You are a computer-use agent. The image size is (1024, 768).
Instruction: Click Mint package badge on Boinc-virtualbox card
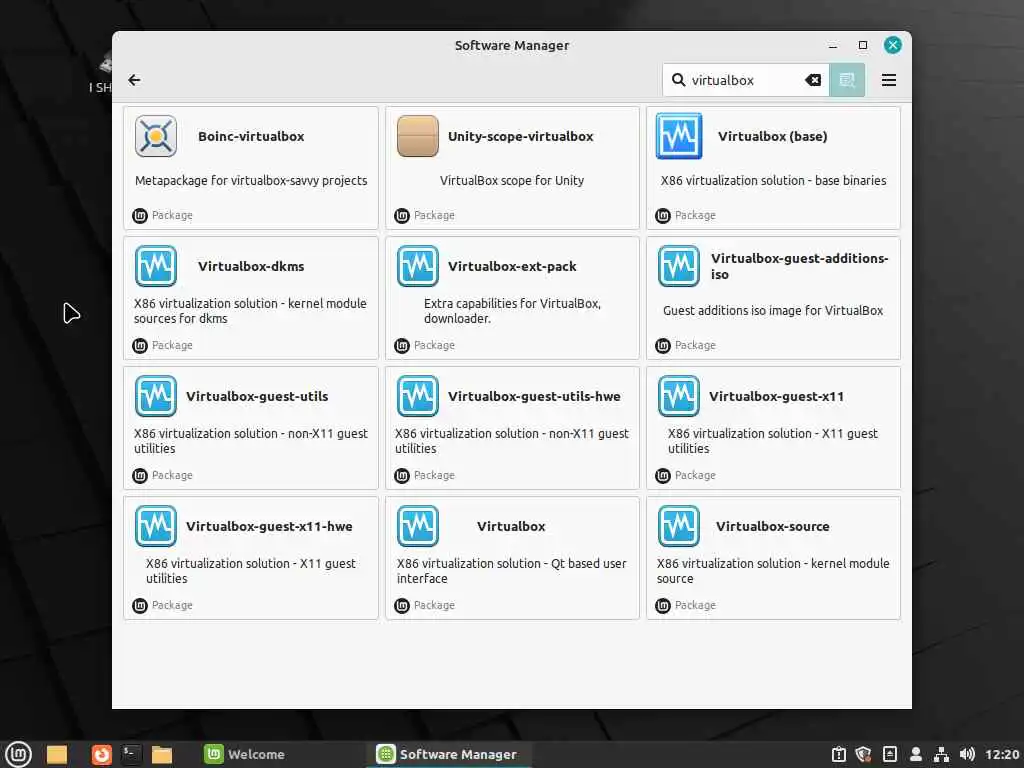point(140,216)
